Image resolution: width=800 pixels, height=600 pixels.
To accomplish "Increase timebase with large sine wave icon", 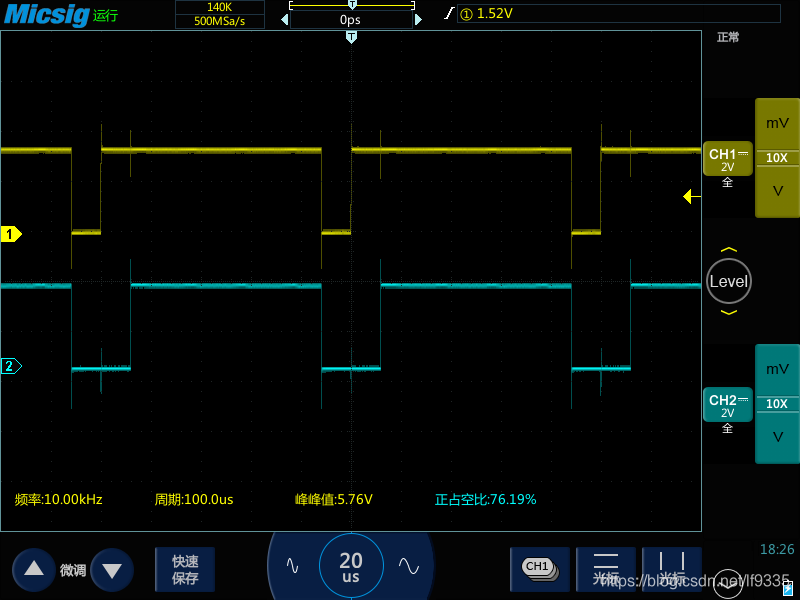I will coord(409,565).
